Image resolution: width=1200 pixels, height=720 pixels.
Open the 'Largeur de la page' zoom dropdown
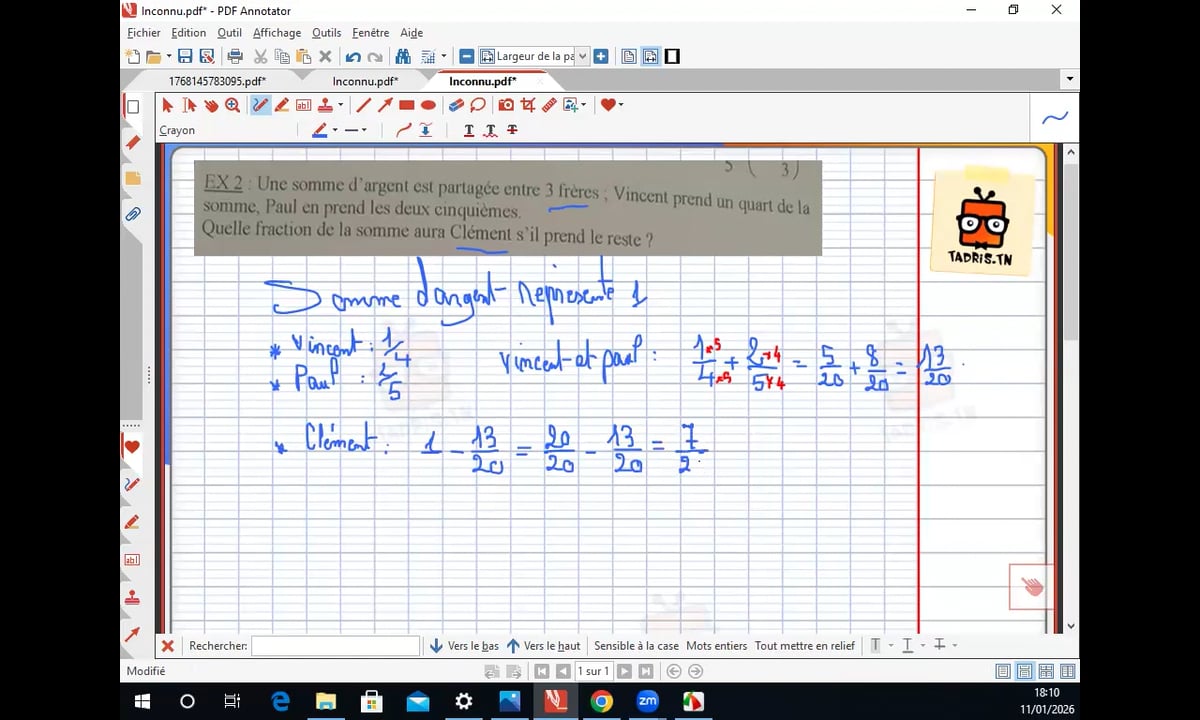[583, 57]
